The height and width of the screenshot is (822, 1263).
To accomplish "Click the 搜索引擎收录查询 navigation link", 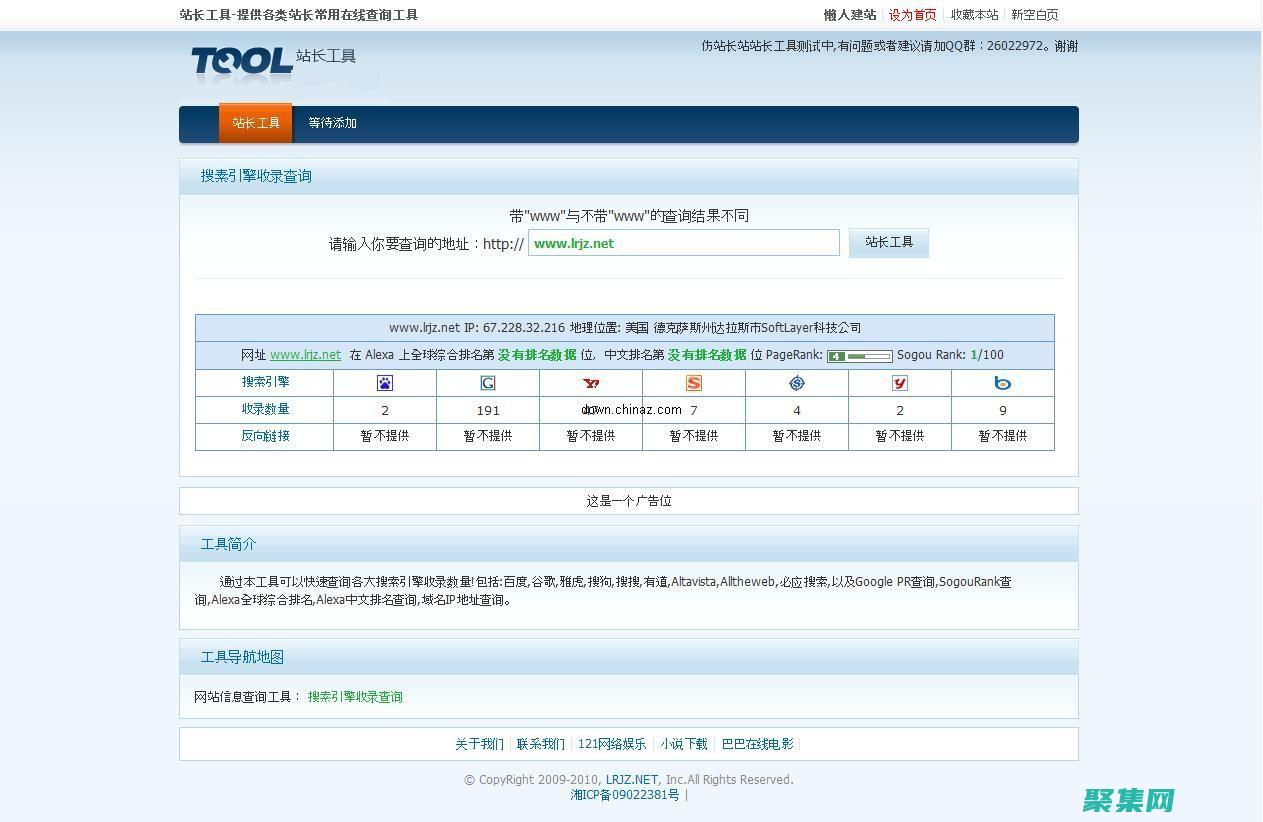I will [356, 696].
